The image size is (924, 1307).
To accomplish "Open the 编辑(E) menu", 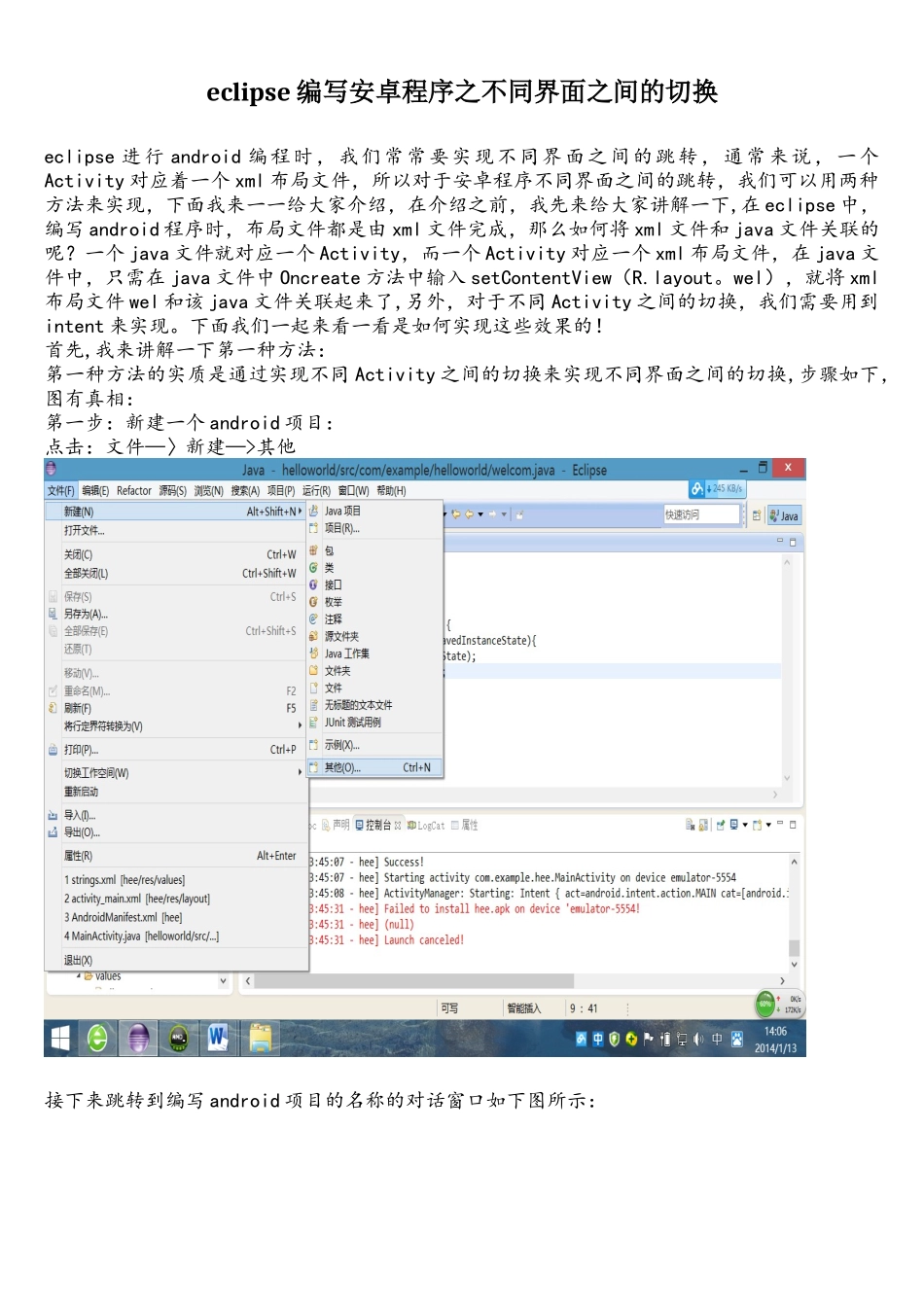I will (95, 491).
